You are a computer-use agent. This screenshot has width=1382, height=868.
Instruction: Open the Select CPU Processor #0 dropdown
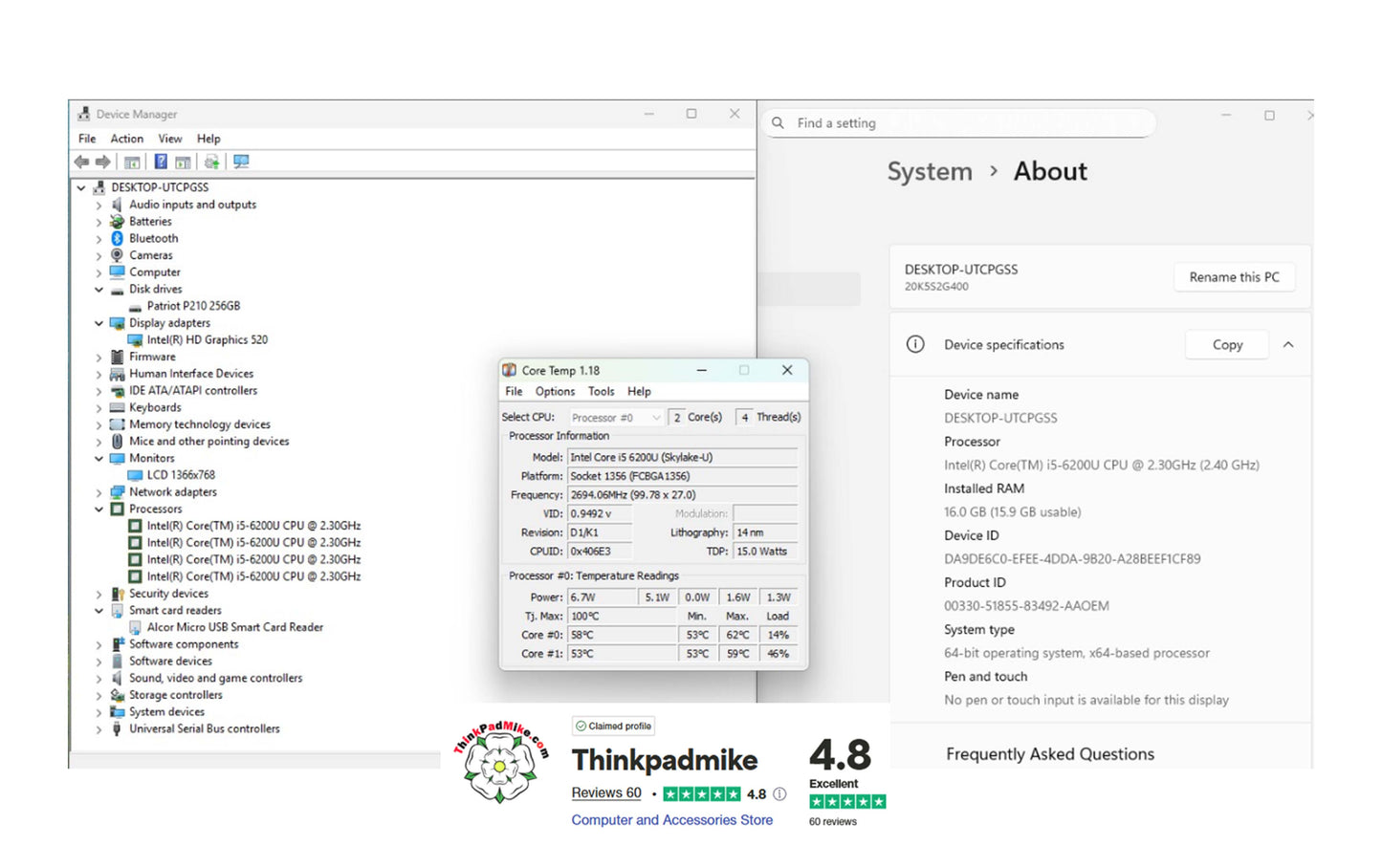(615, 417)
